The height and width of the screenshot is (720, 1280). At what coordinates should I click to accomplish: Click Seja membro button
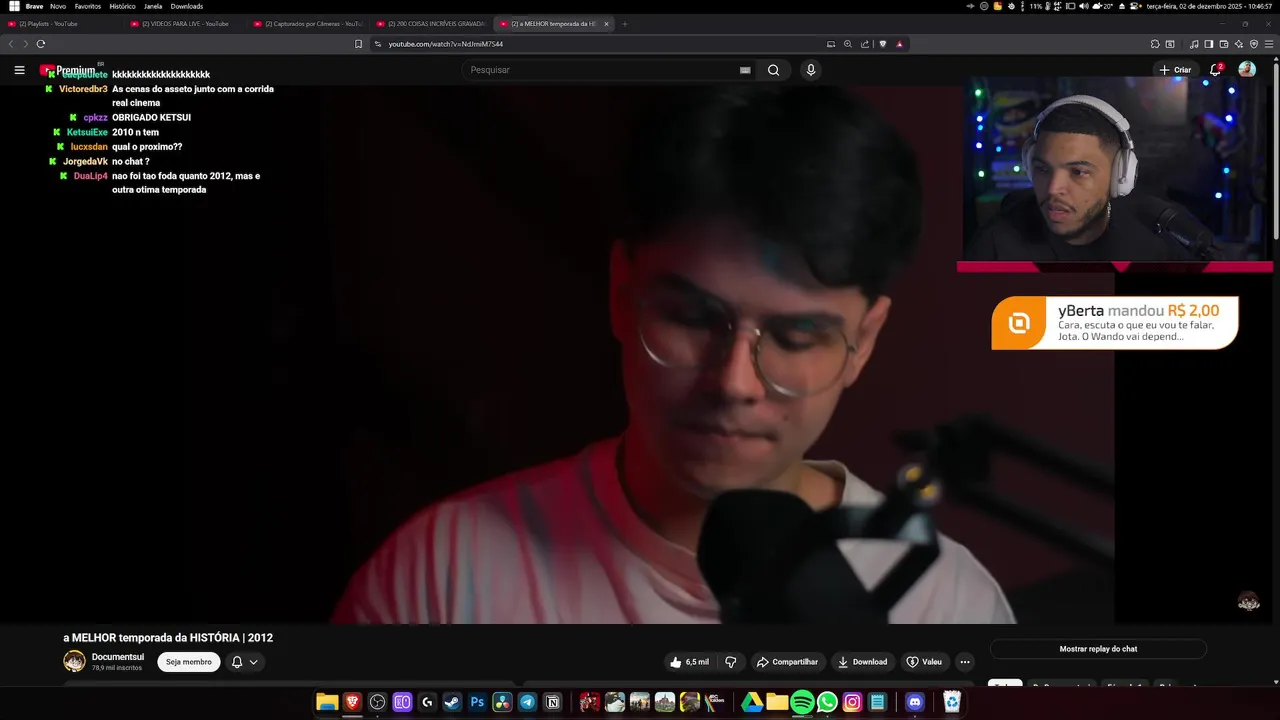(189, 662)
